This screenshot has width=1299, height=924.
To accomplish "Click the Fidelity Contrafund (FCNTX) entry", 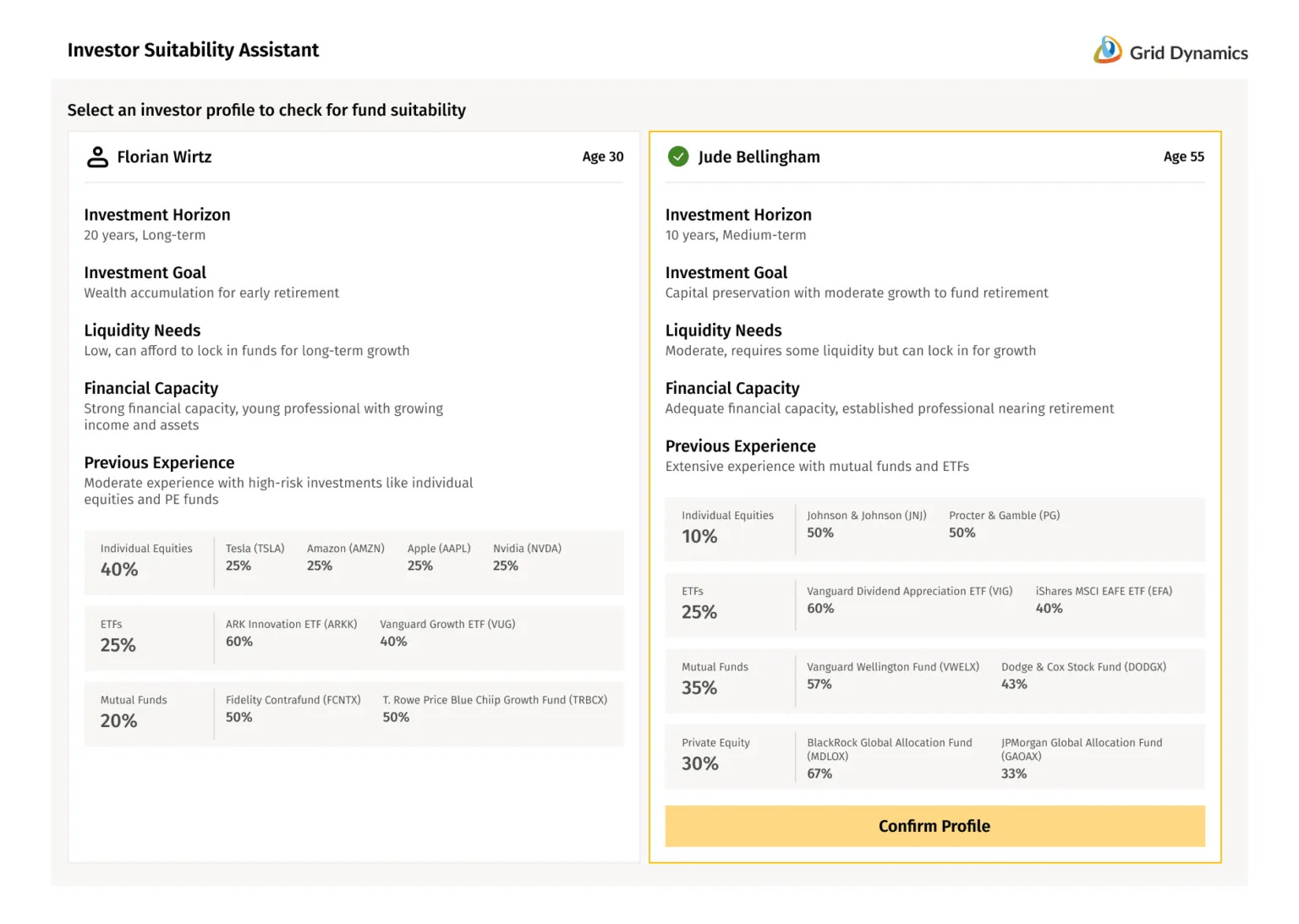I will (293, 708).
